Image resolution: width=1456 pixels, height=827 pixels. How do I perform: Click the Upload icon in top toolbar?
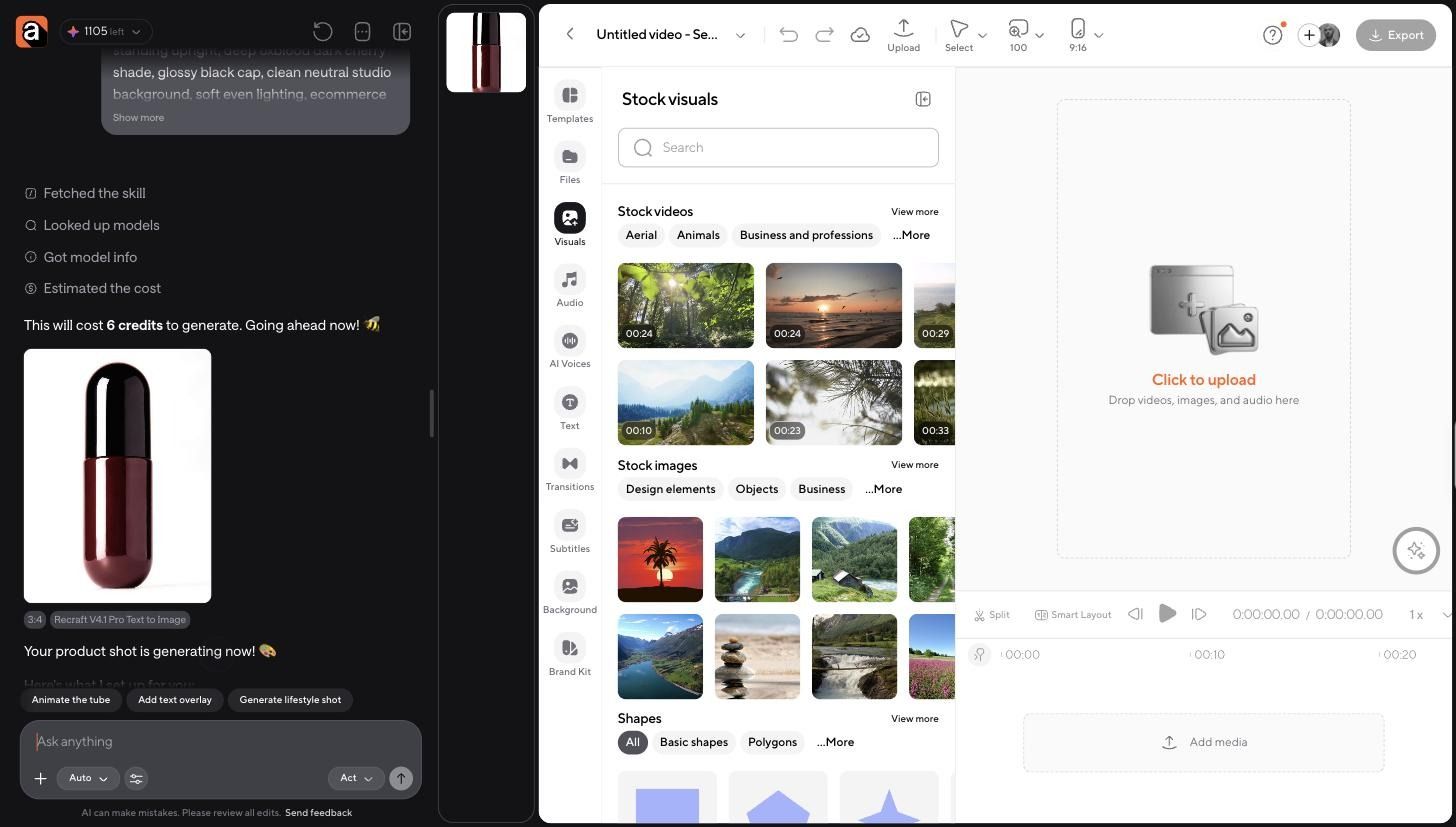coord(903,35)
